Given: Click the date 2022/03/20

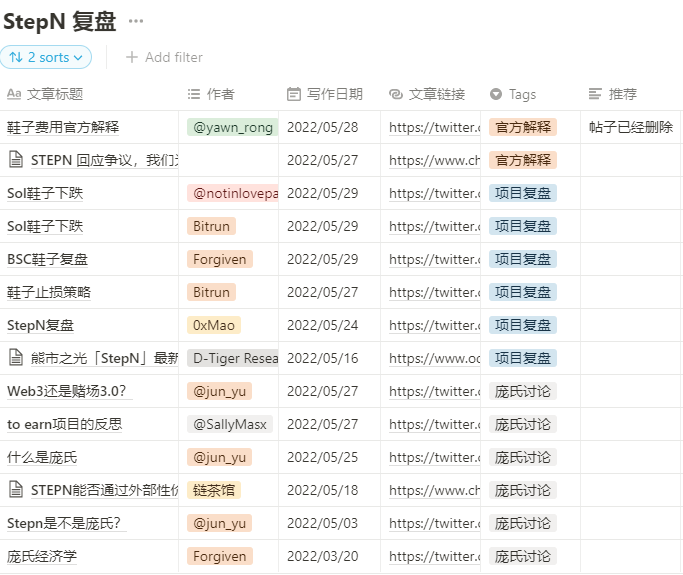Looking at the screenshot, I should (322, 556).
